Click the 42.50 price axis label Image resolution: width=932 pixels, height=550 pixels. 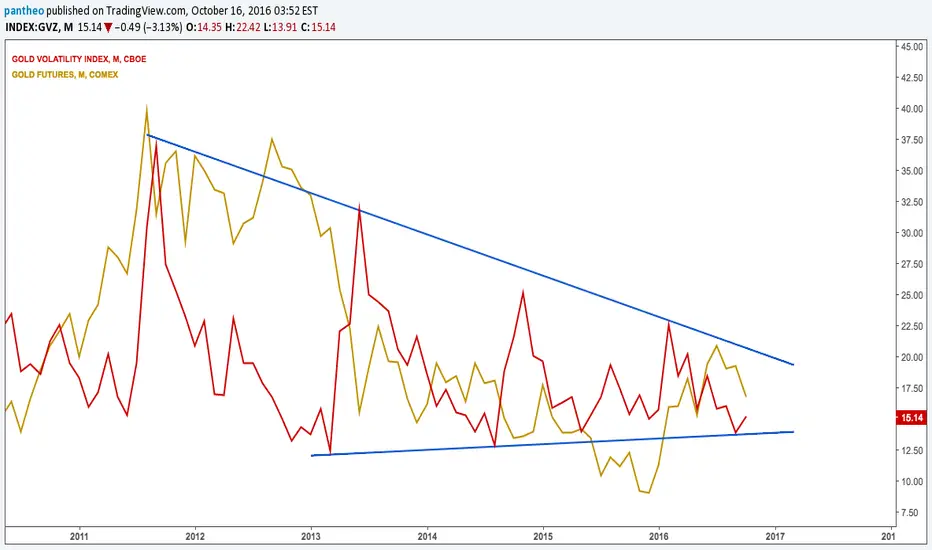coord(912,77)
